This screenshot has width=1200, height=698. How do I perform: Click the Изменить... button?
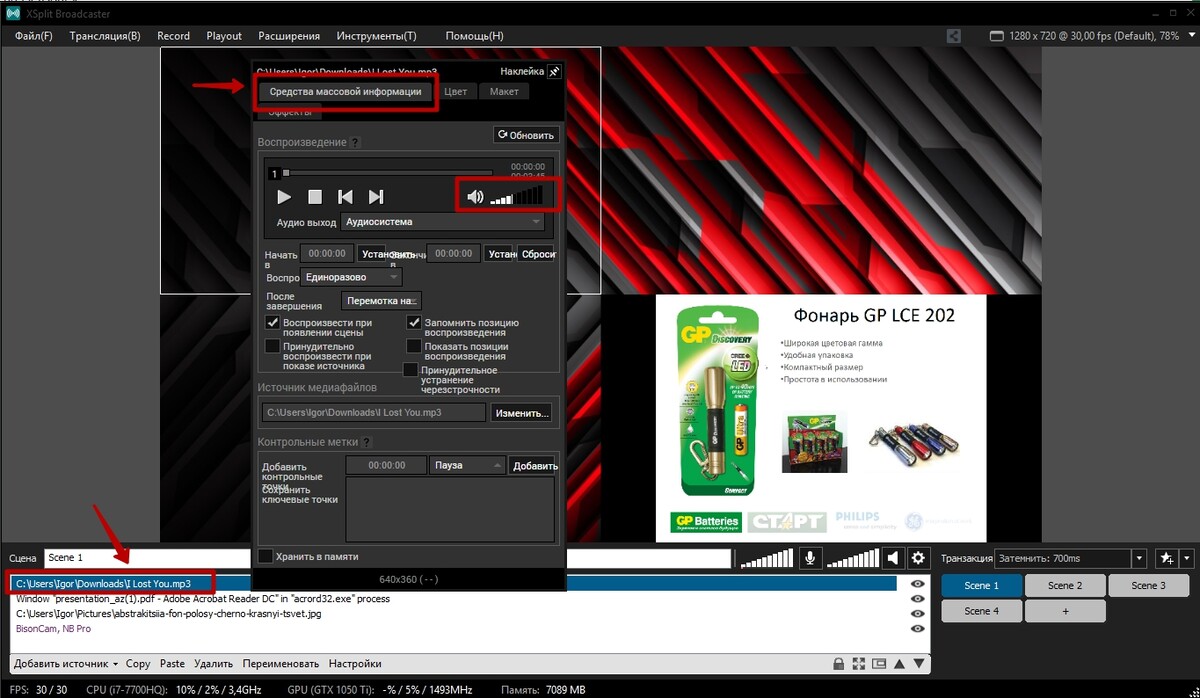pyautogui.click(x=522, y=412)
